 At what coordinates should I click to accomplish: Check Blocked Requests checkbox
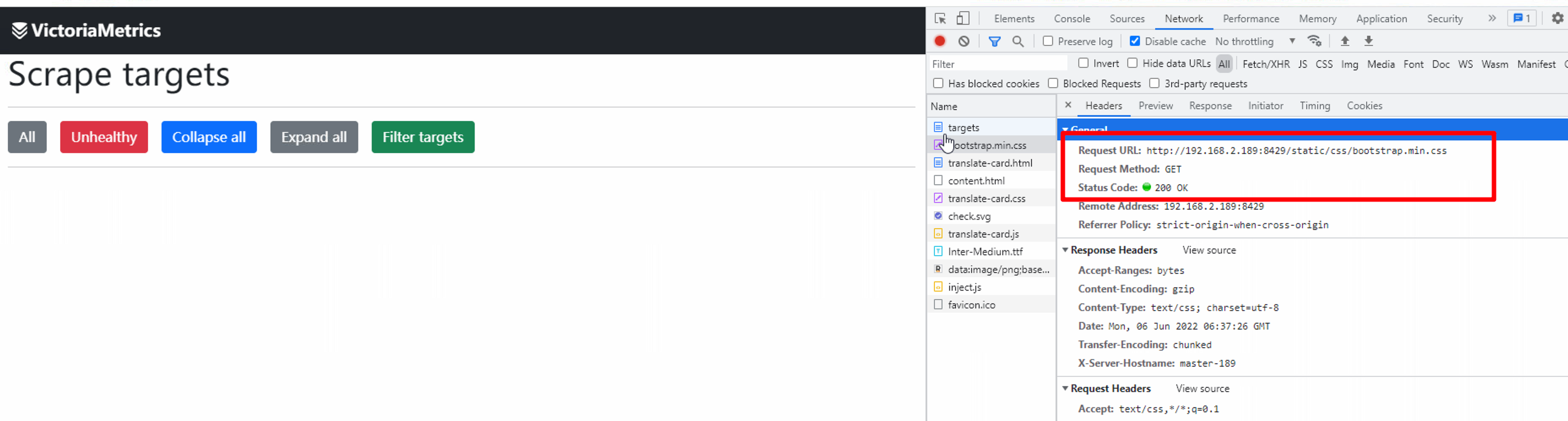tap(1053, 83)
